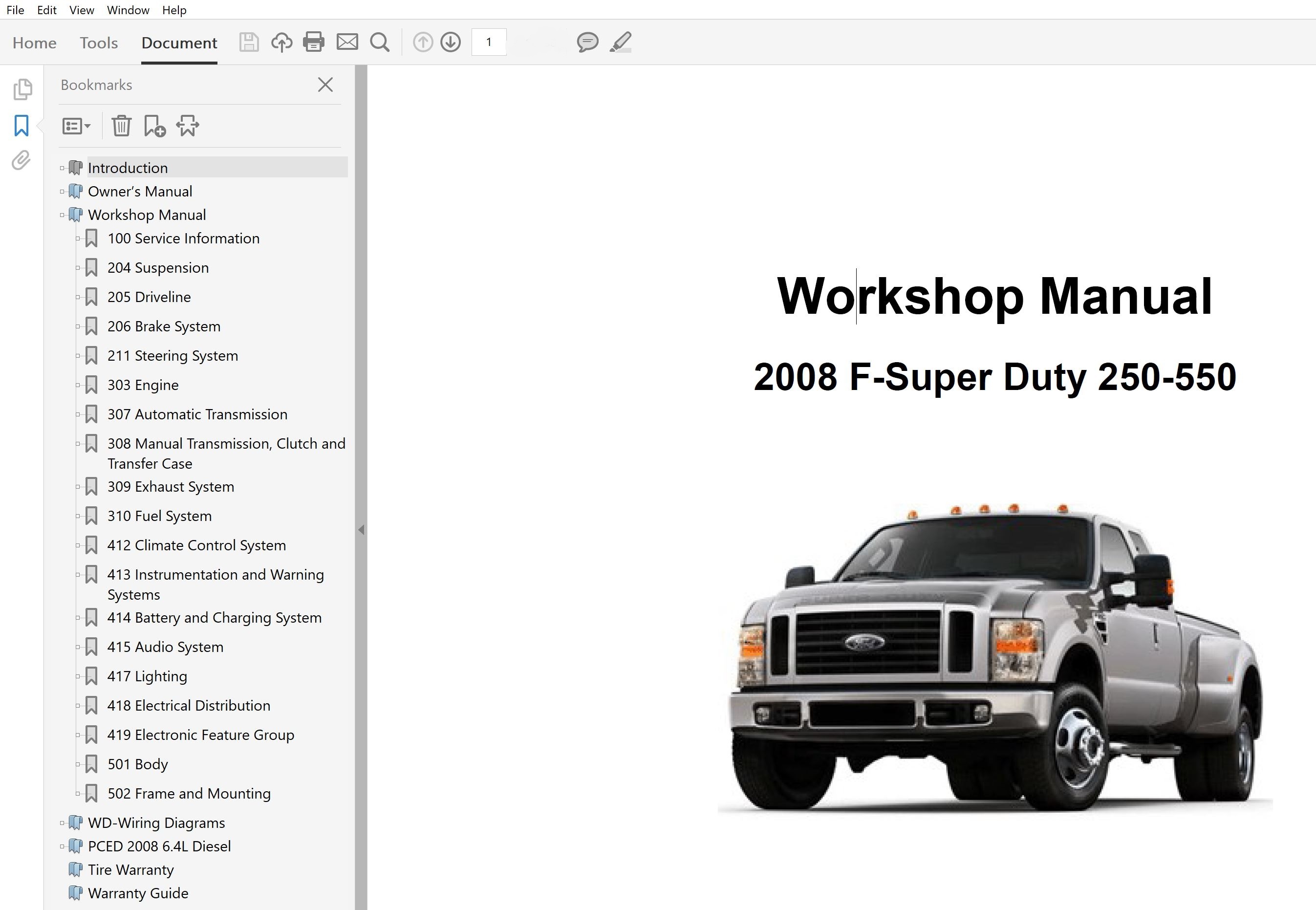Jump to 204 Suspension section
The image size is (1316, 910).
[x=158, y=267]
